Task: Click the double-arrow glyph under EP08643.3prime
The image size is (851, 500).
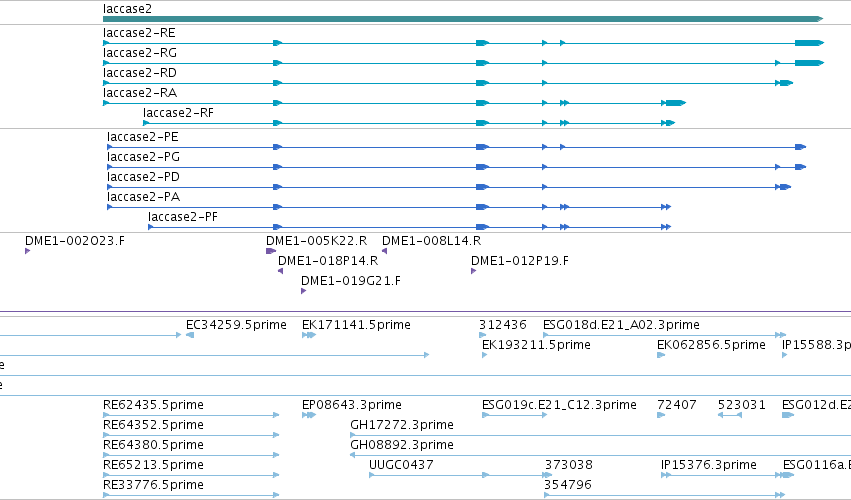Action: click(x=309, y=415)
